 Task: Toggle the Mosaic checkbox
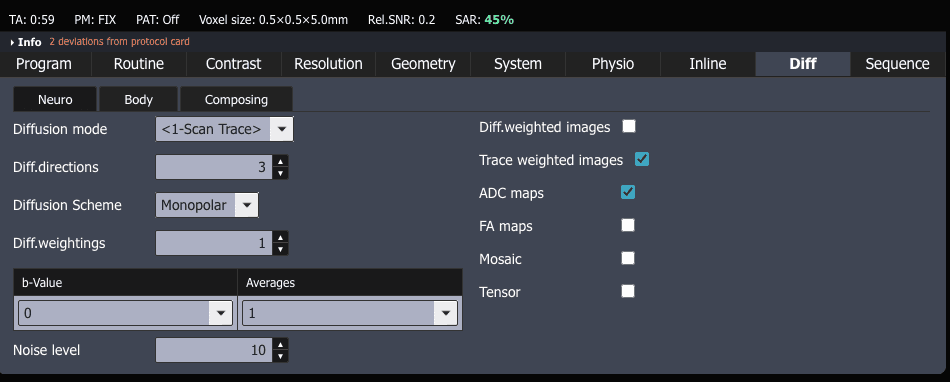tap(628, 259)
